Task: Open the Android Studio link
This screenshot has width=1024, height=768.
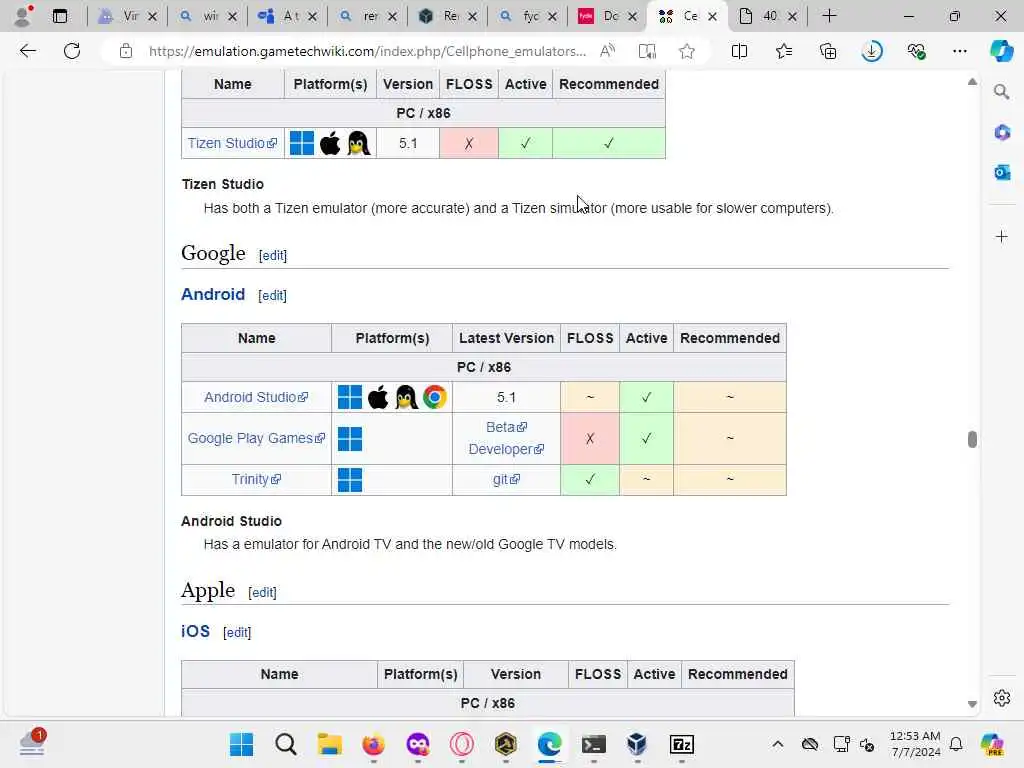Action: click(256, 397)
